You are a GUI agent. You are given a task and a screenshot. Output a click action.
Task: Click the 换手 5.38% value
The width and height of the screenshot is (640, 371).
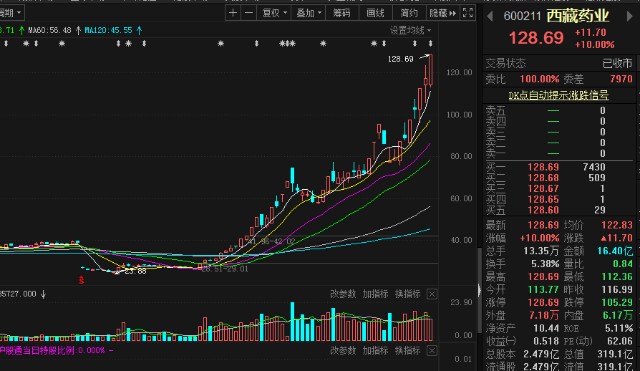545,264
